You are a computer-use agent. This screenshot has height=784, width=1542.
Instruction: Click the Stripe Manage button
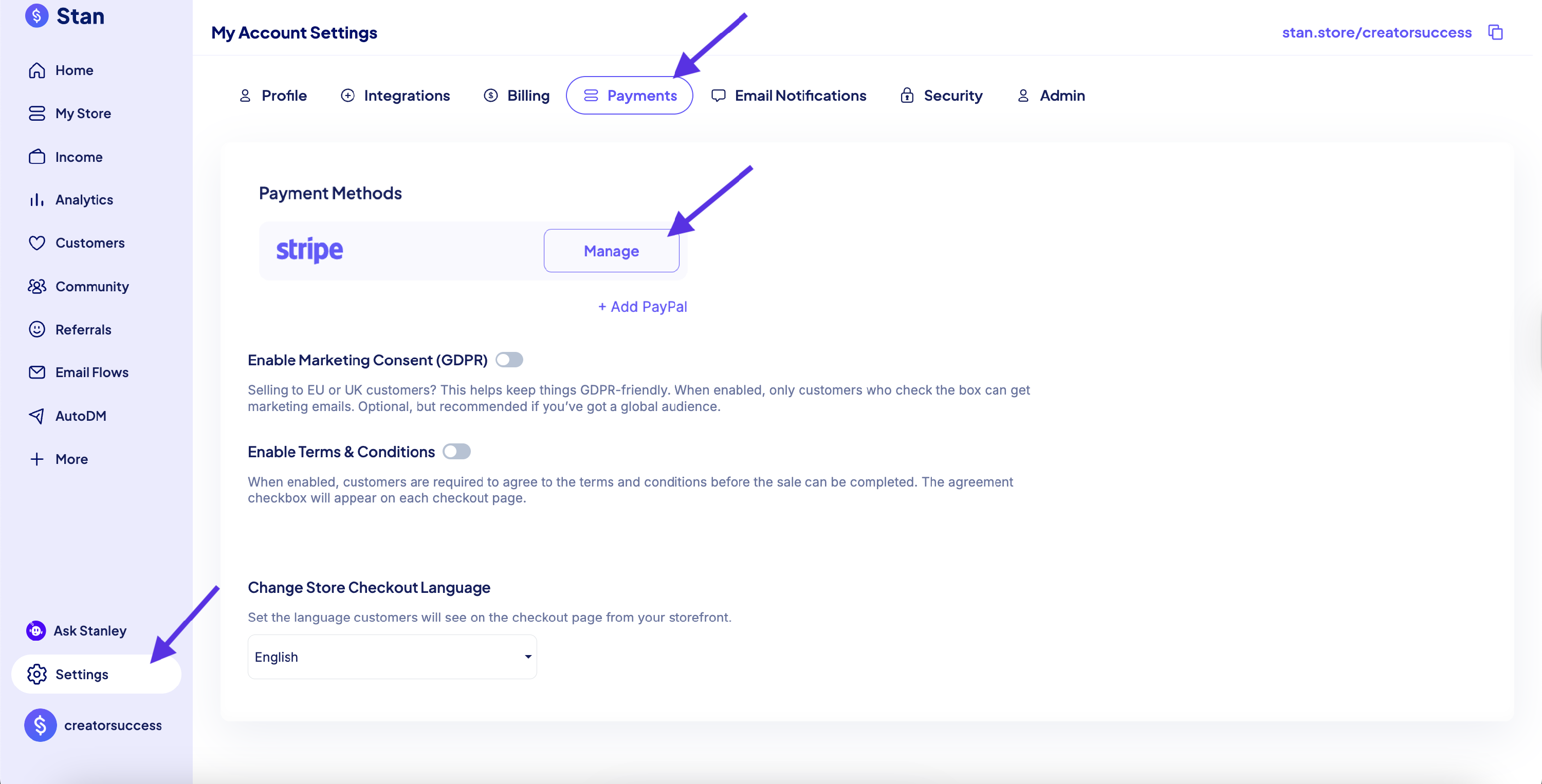click(611, 251)
